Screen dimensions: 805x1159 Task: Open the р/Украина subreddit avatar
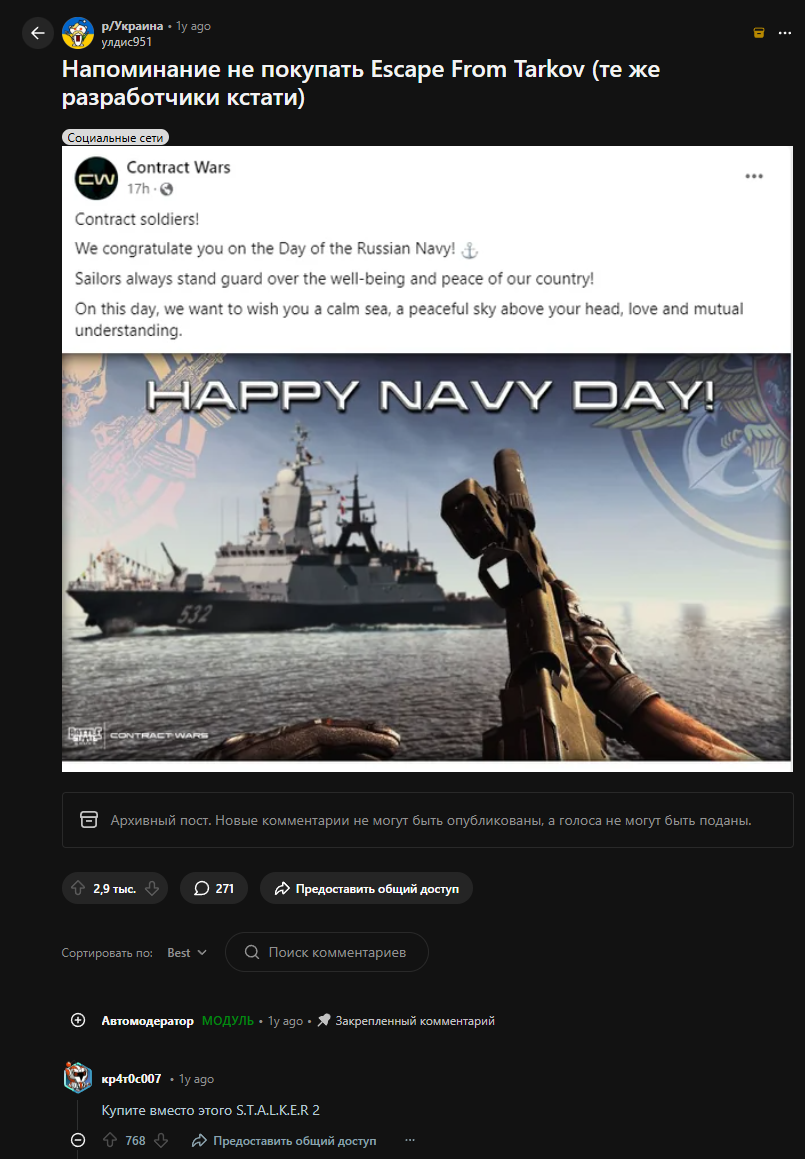tap(78, 33)
